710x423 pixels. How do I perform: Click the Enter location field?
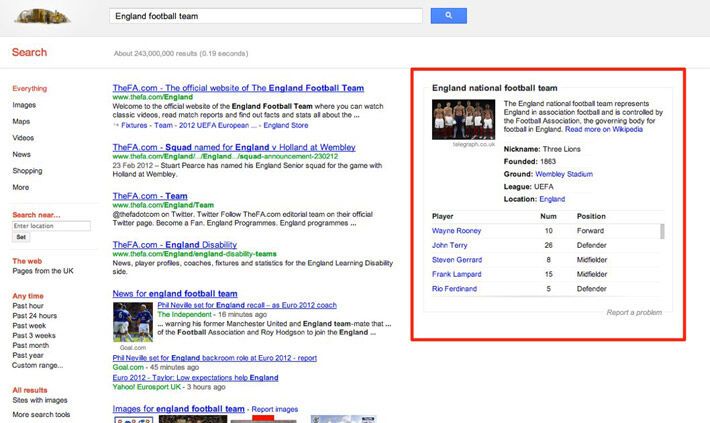(x=51, y=226)
